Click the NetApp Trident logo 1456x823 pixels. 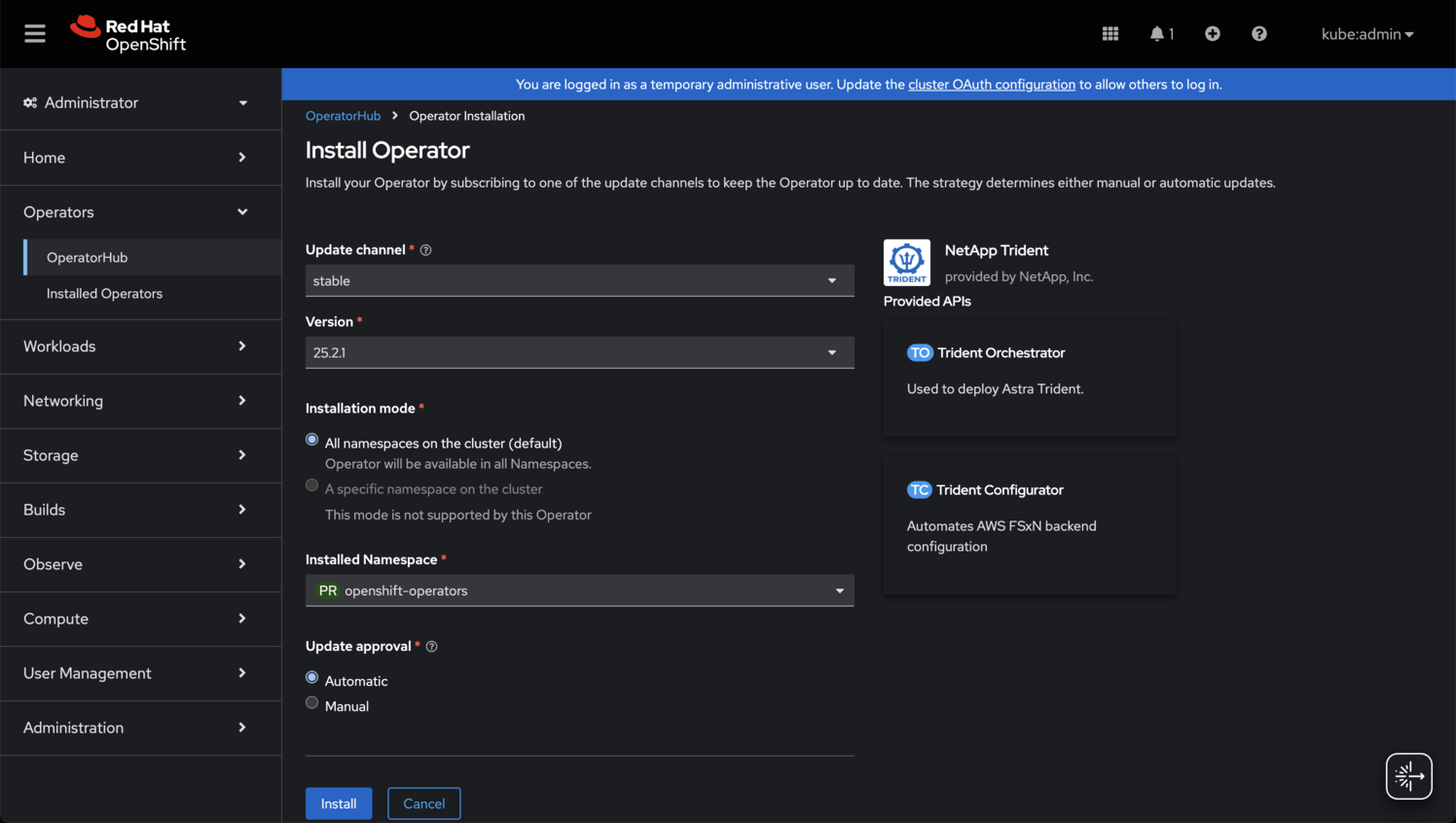pyautogui.click(x=906, y=263)
